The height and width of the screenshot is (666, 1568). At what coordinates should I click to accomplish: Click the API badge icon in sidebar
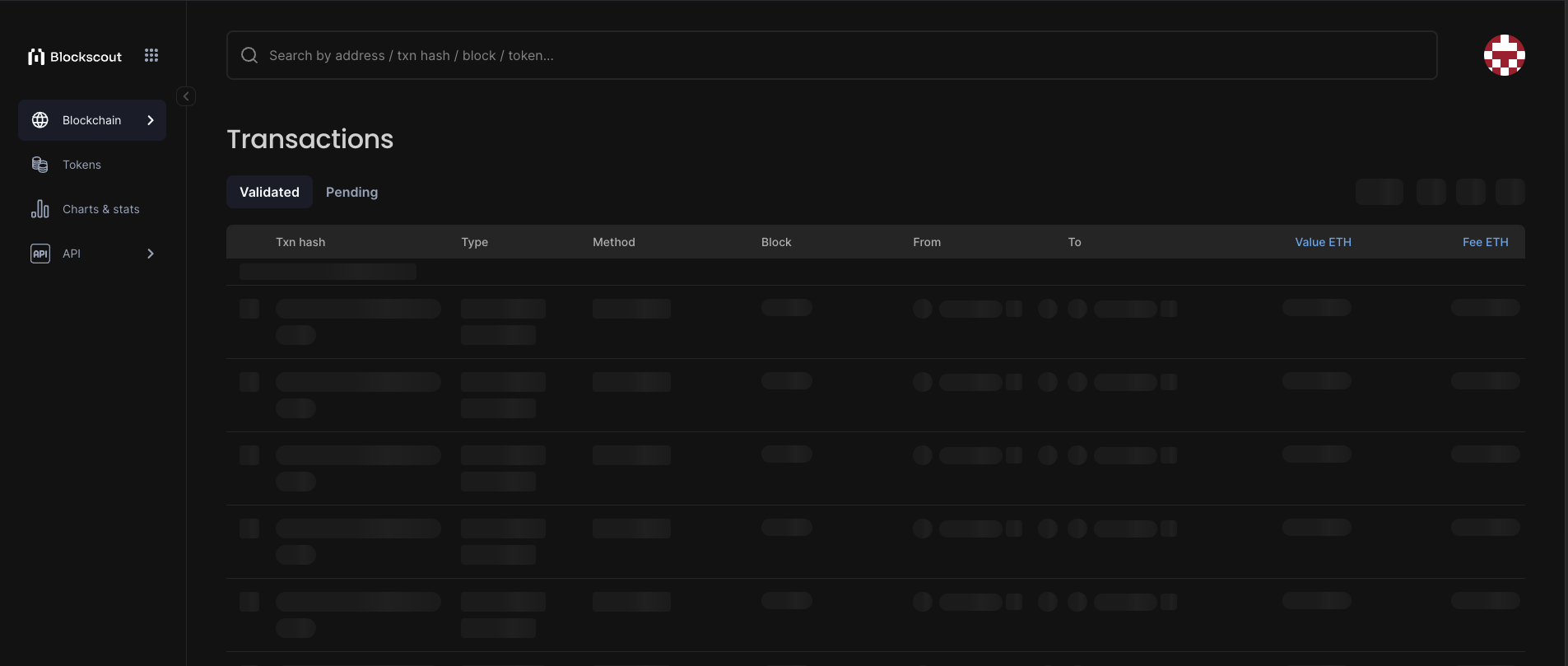[x=40, y=254]
